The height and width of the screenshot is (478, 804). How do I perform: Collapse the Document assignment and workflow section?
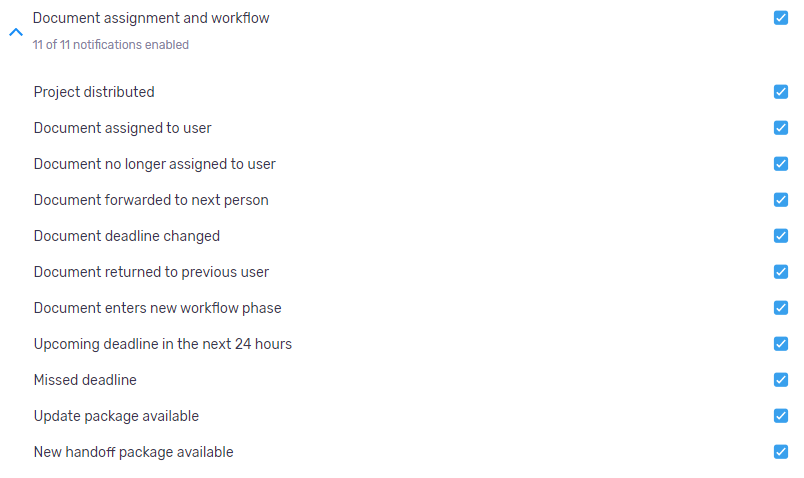pyautogui.click(x=15, y=32)
